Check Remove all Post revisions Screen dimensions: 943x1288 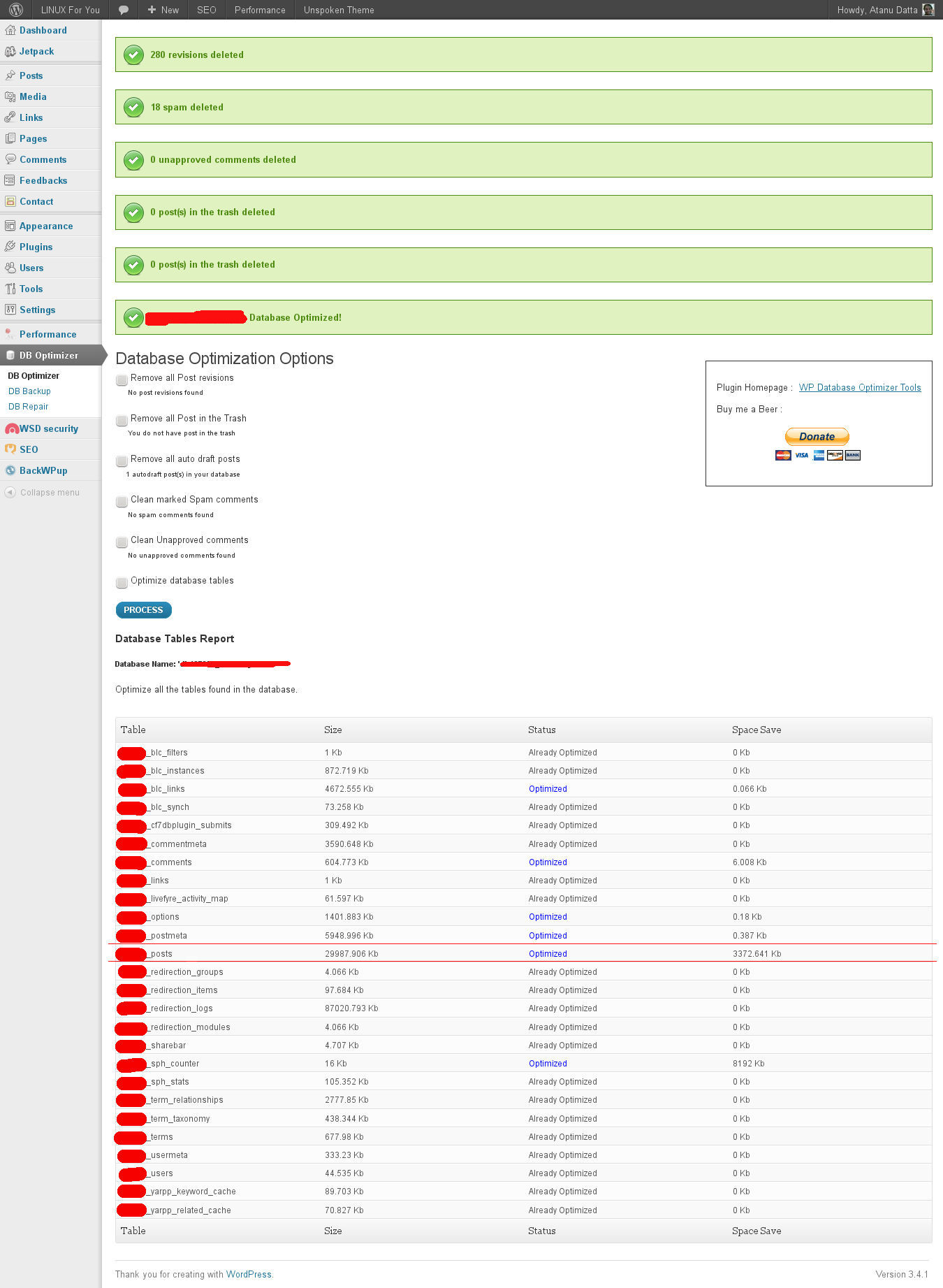(x=122, y=379)
